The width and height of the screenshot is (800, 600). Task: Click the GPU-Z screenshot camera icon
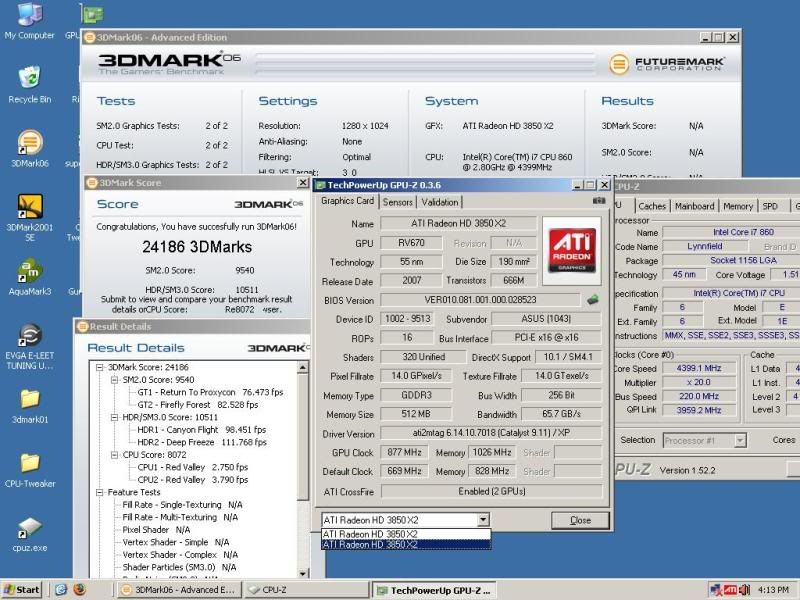[598, 201]
